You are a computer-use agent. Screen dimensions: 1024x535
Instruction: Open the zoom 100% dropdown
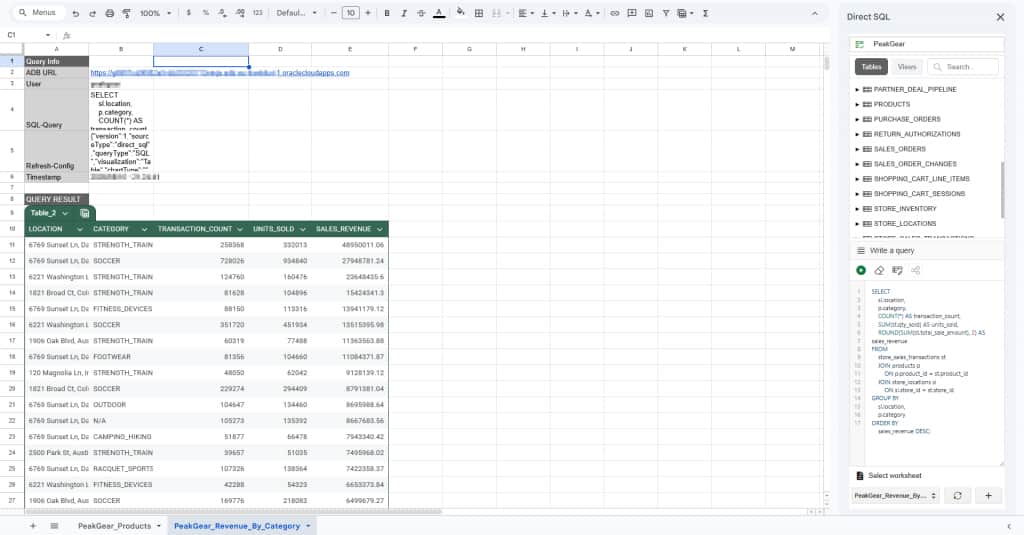(155, 13)
